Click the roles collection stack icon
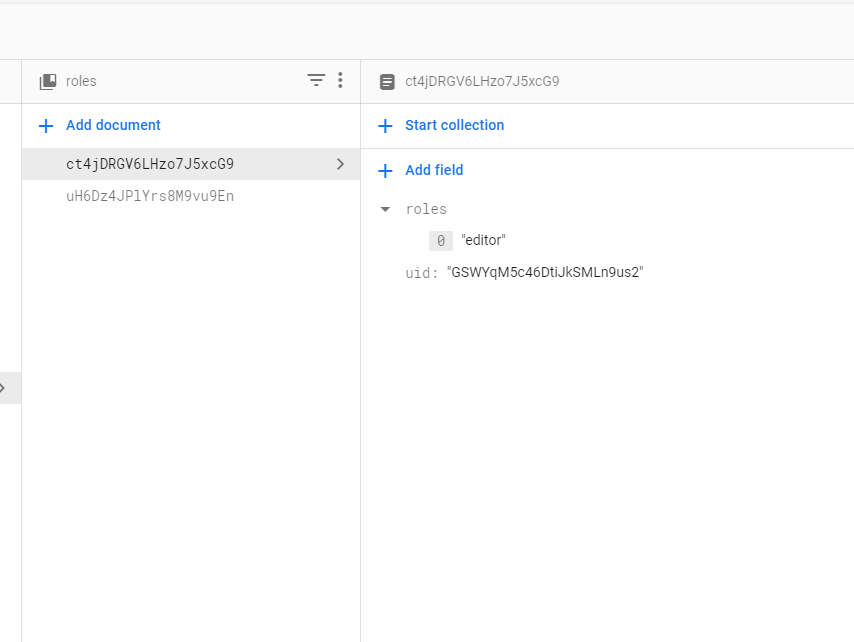Screen dimensions: 854x642 (48, 82)
